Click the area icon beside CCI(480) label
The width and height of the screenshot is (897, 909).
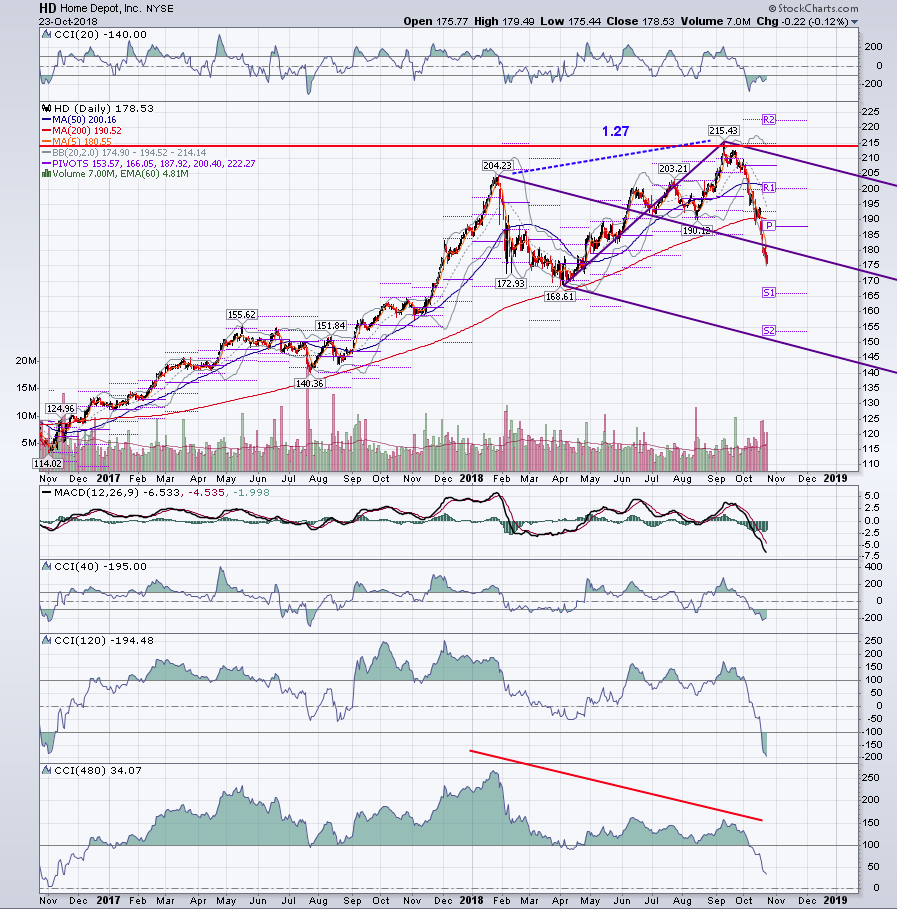(x=46, y=770)
